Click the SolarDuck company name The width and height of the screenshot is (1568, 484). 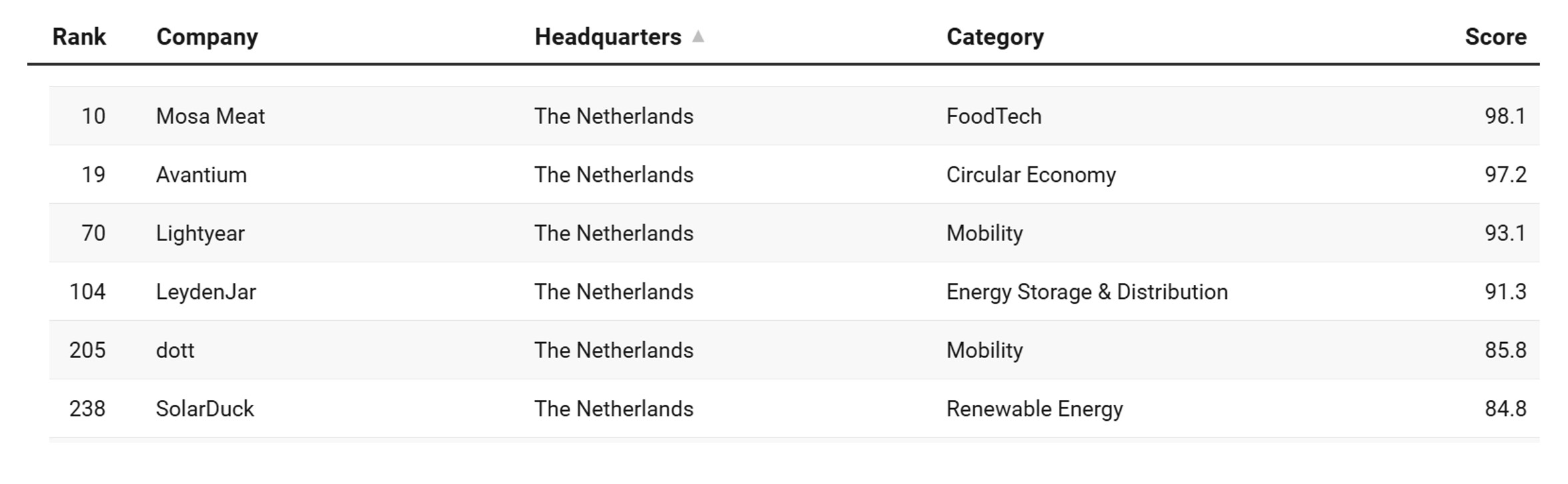click(205, 409)
